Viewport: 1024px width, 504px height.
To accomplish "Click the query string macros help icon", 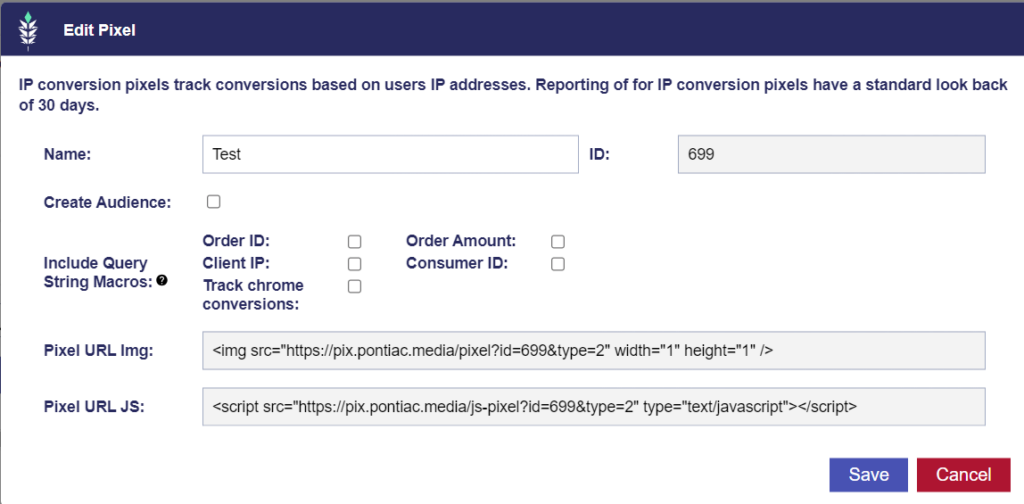I will coord(161,281).
